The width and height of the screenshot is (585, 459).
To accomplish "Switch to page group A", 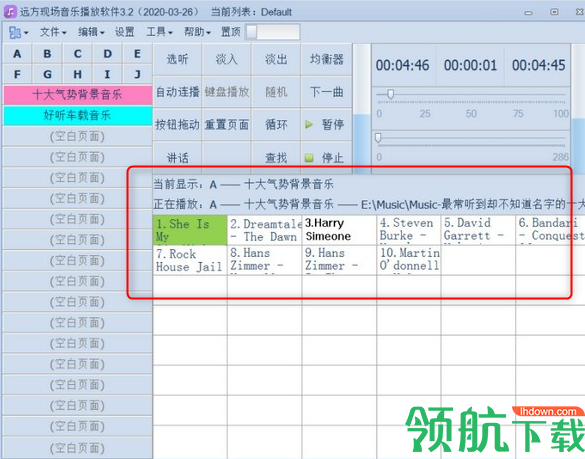I will (17, 54).
